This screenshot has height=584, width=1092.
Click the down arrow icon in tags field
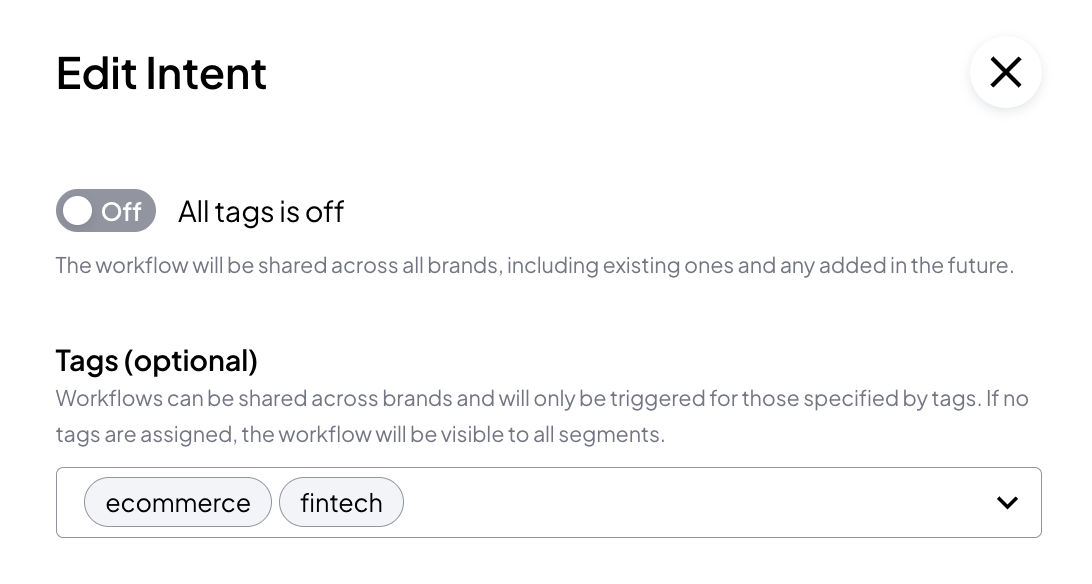(x=1007, y=503)
